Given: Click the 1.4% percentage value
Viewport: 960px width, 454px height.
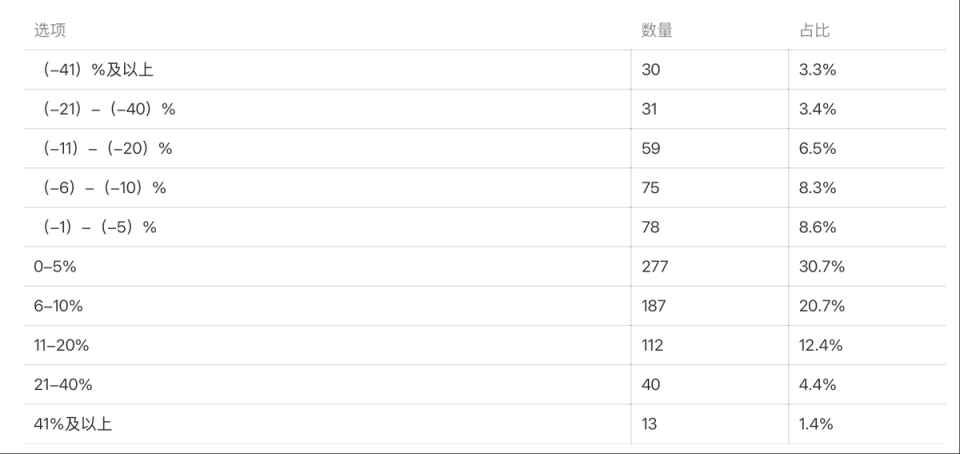Looking at the screenshot, I should (816, 424).
